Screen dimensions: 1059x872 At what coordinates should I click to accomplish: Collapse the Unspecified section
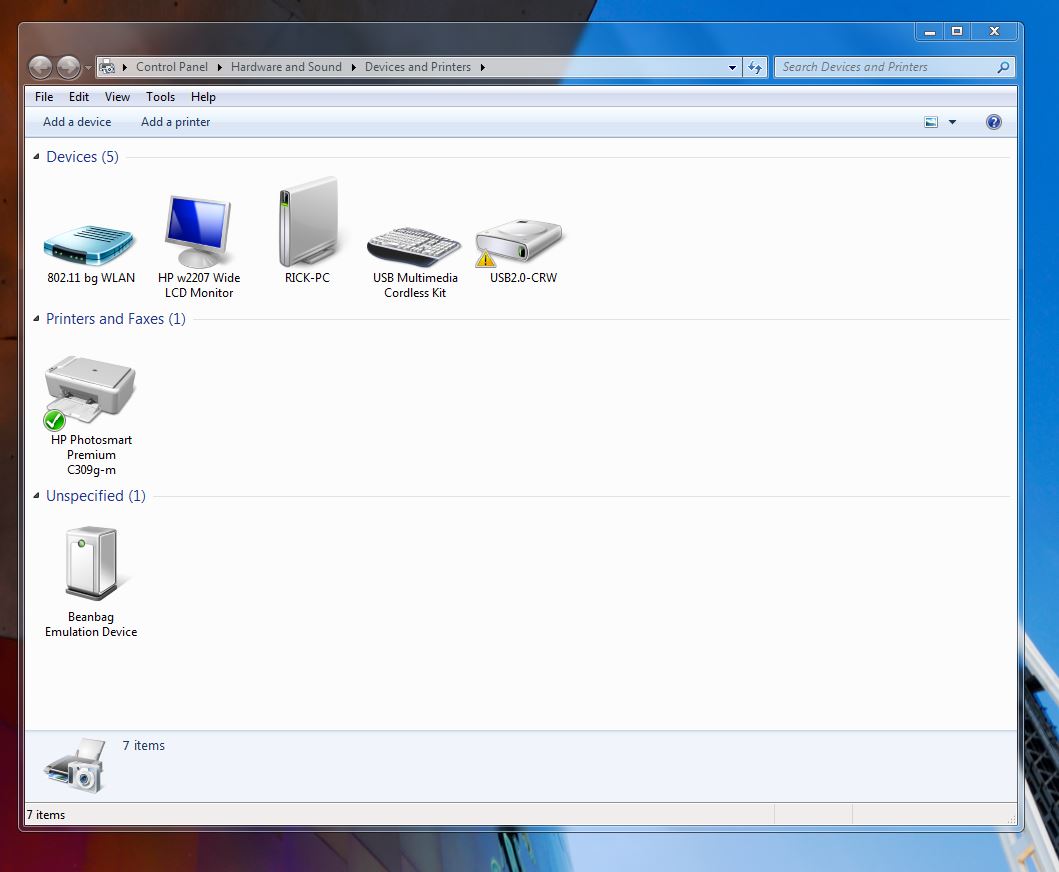(35, 496)
